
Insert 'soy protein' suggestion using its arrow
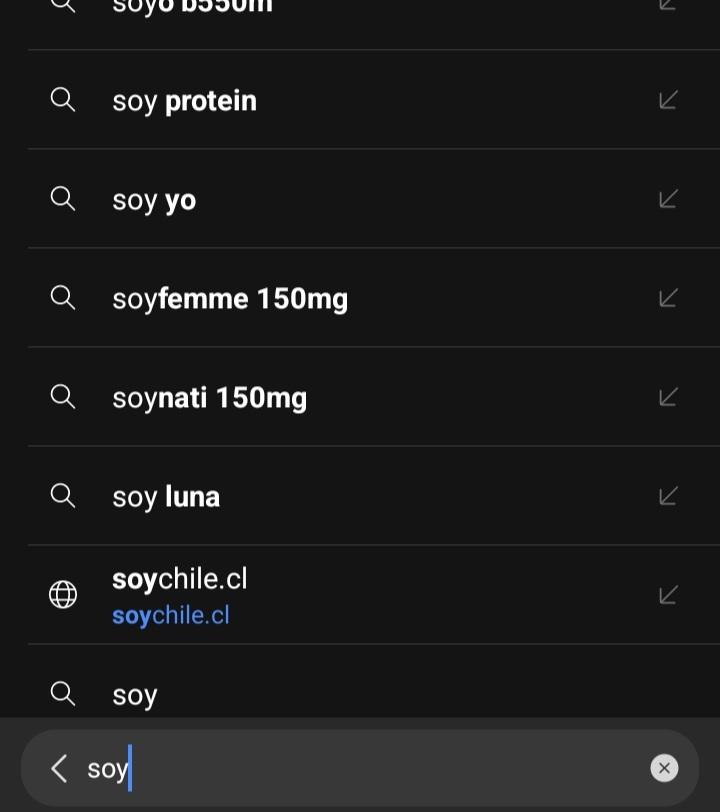(668, 100)
